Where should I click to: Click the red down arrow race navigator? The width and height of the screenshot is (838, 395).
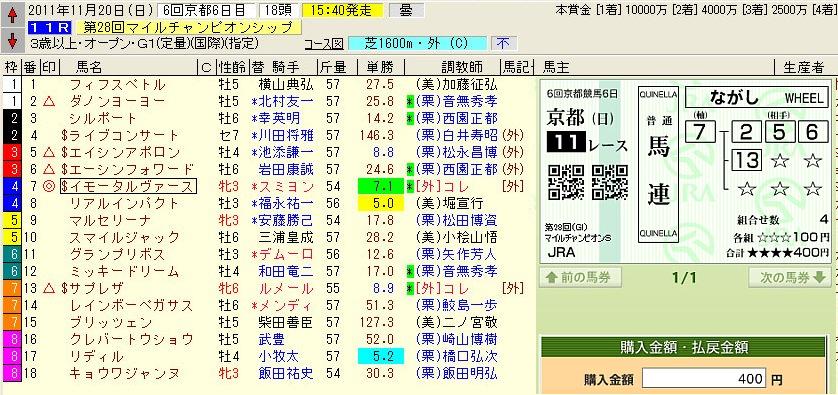coord(12,40)
